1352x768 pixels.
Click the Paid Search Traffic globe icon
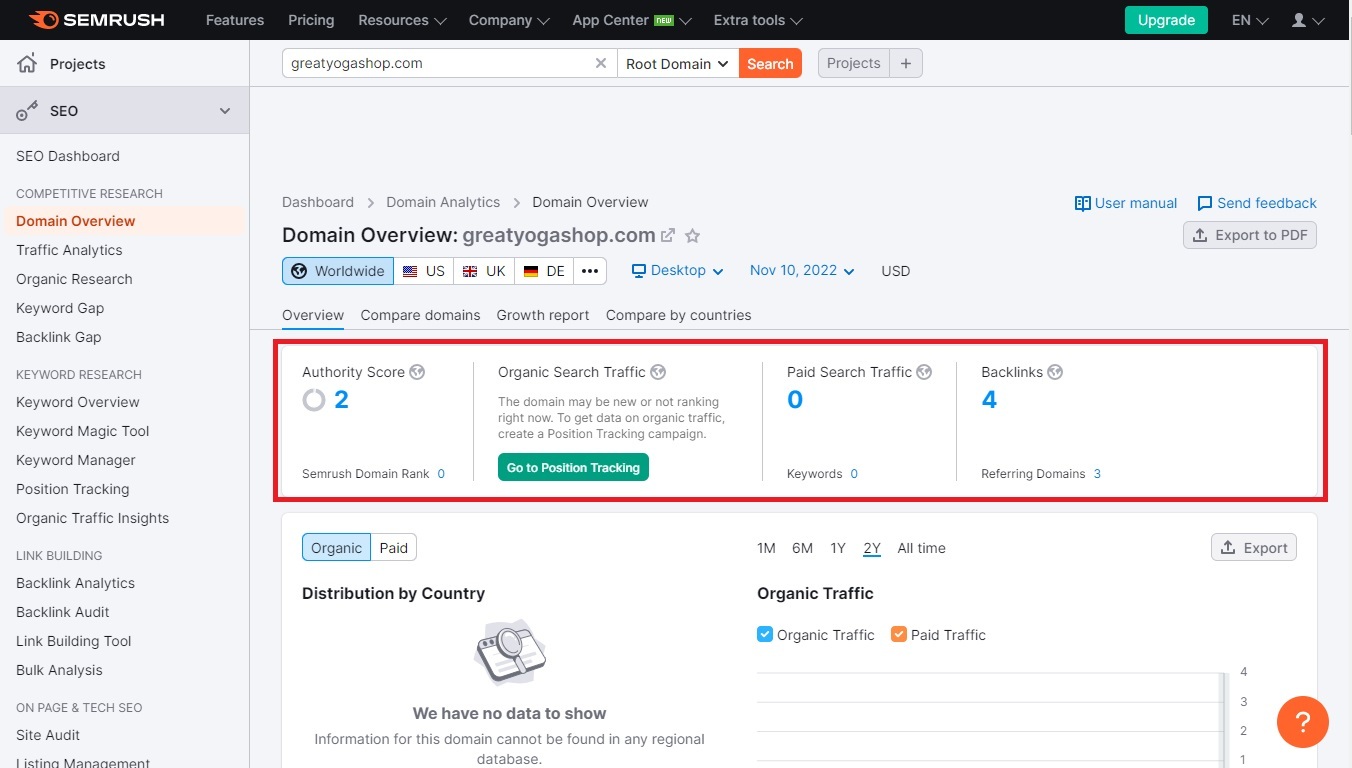pyautogui.click(x=924, y=372)
